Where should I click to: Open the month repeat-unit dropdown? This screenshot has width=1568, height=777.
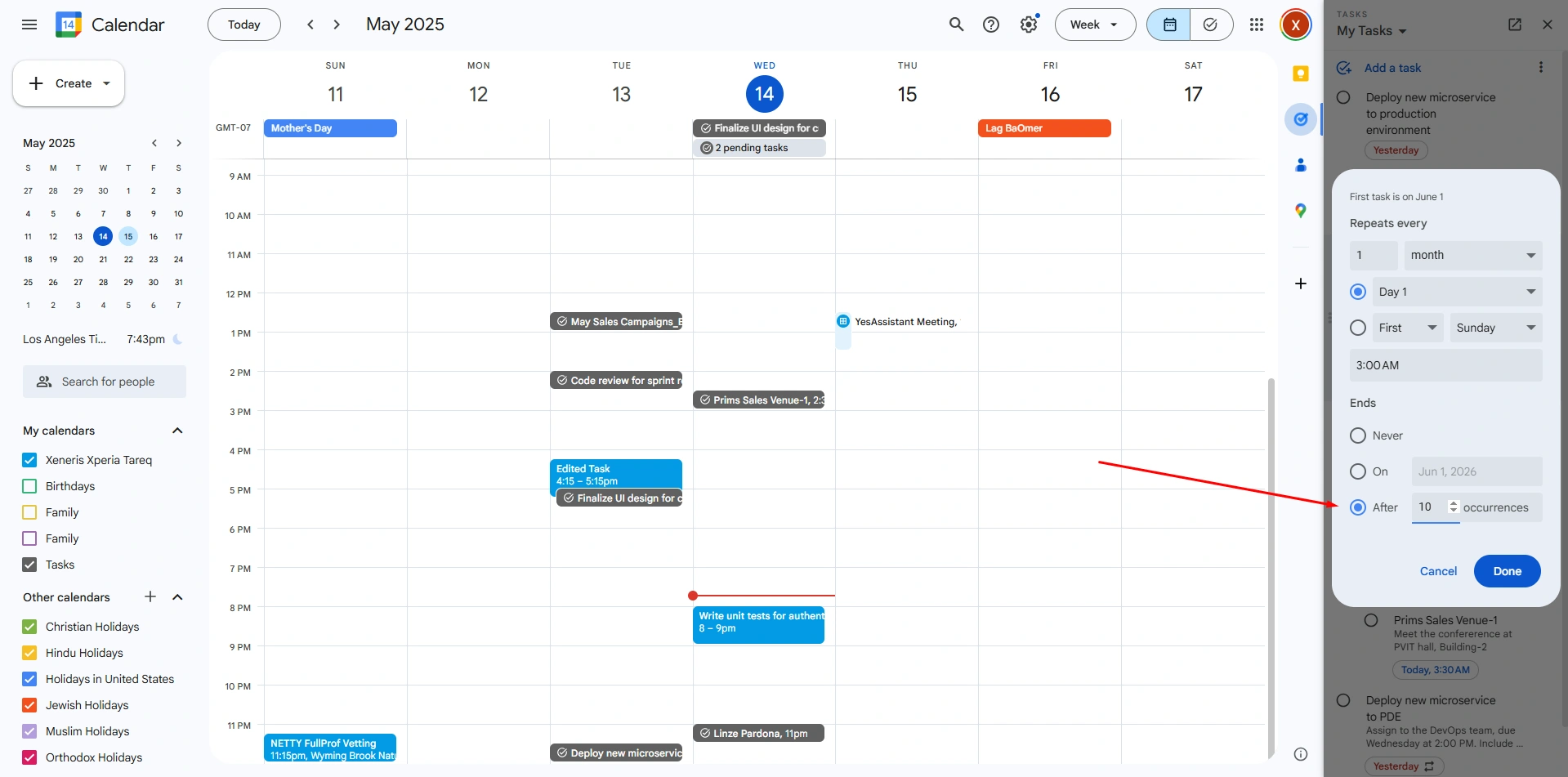1472,255
